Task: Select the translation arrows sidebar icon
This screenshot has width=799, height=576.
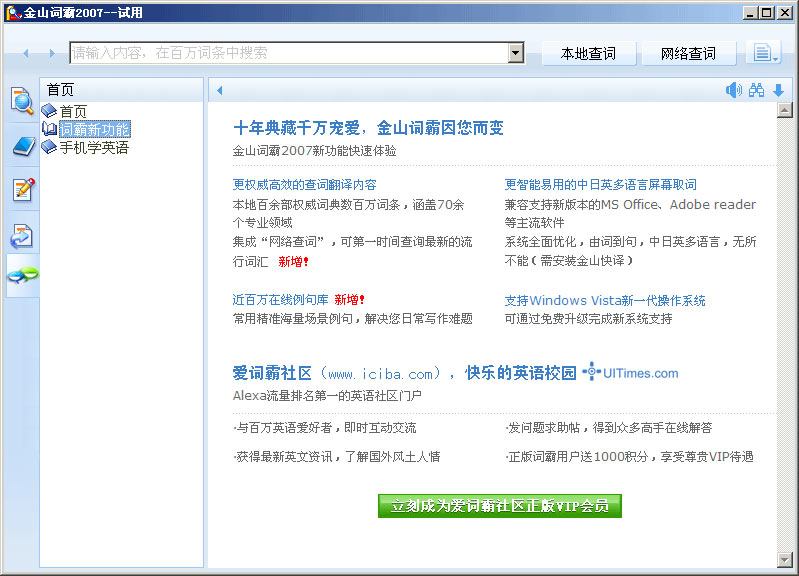Action: pos(22,236)
